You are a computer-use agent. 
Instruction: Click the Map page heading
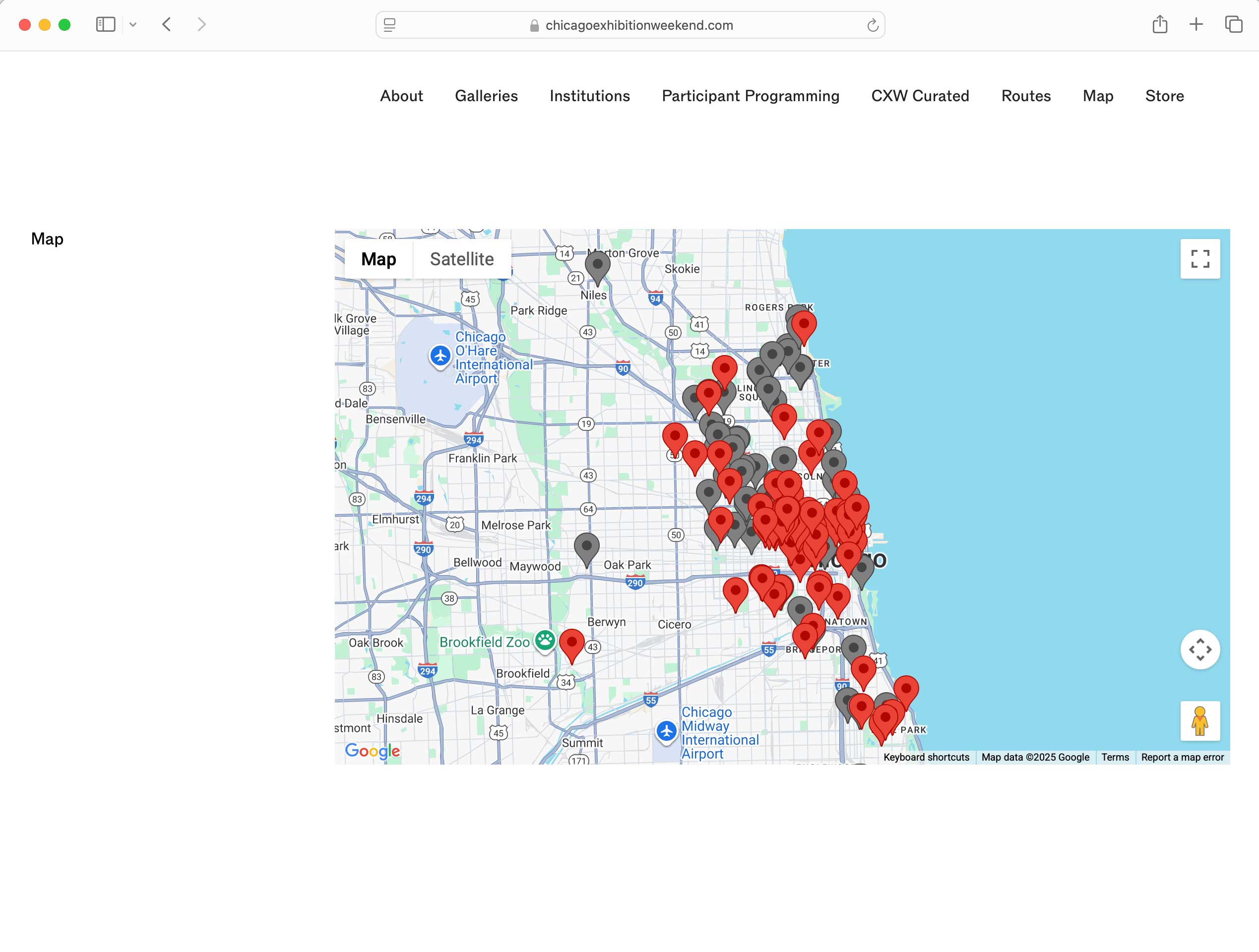47,239
